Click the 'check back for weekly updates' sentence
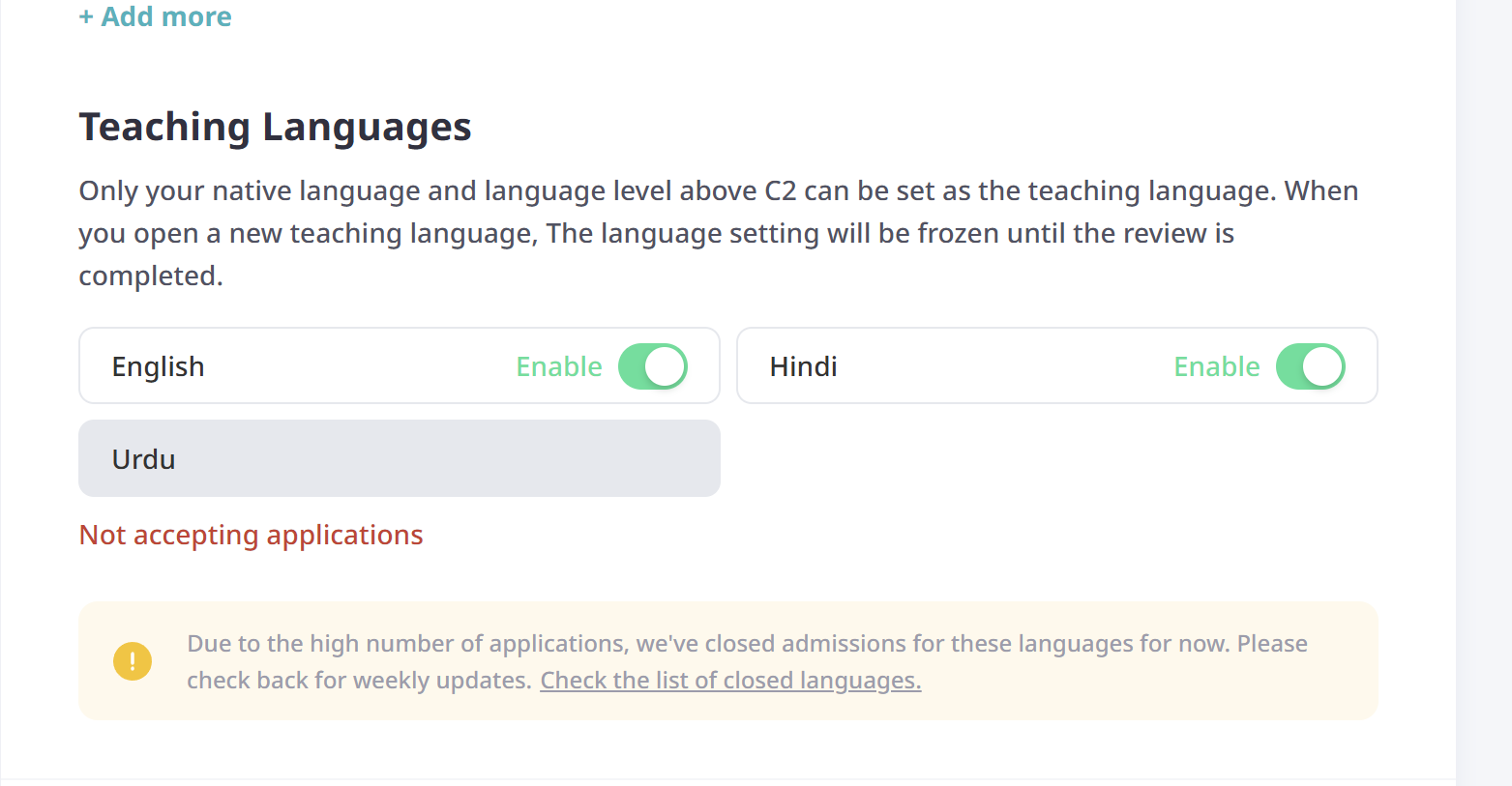This screenshot has width=1512, height=786. coord(359,681)
